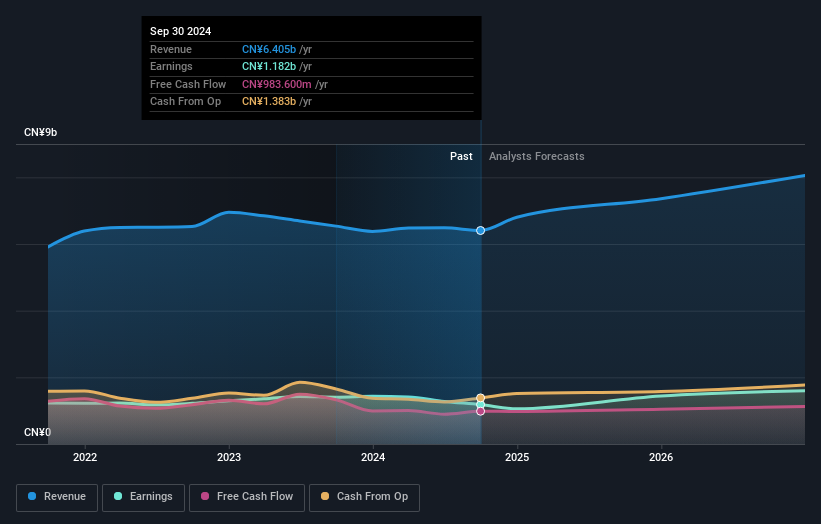Toggle the Revenue legend series
Viewport: 821px width, 524px height.
pyautogui.click(x=57, y=497)
